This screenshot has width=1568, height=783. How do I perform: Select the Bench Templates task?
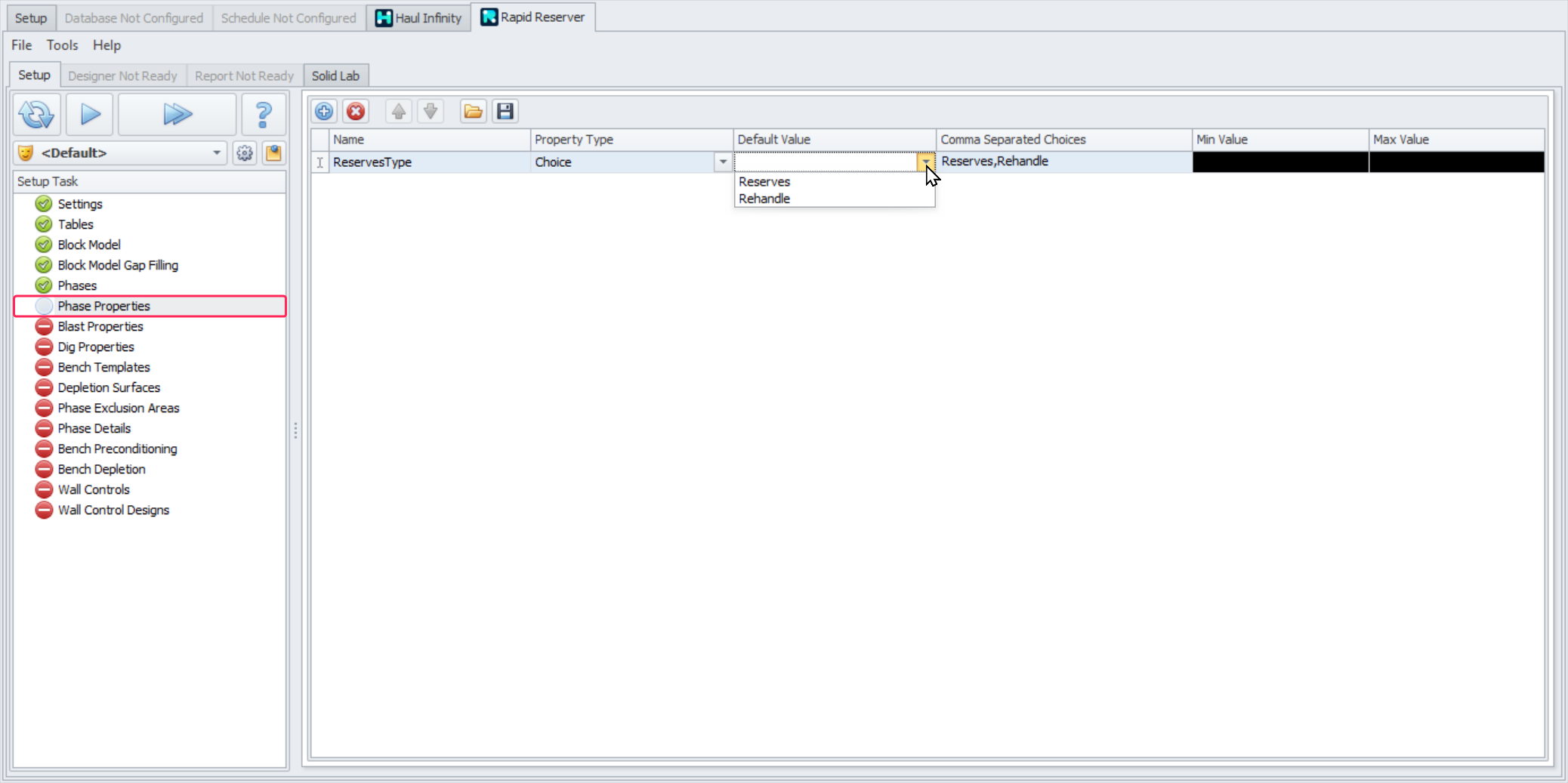click(104, 367)
